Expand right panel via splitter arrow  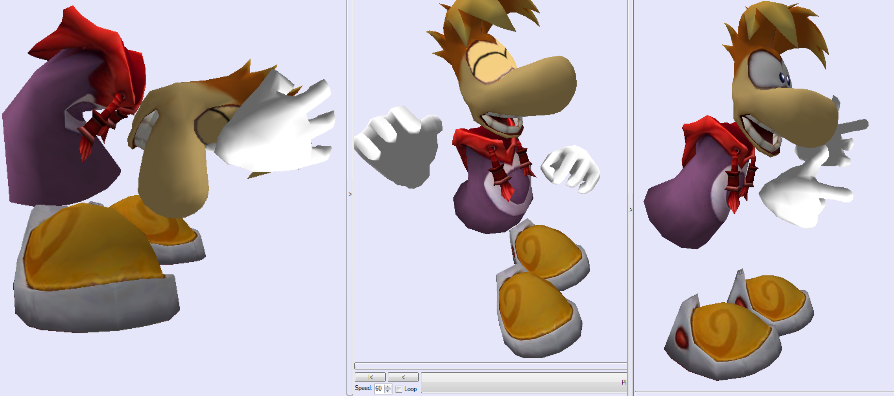click(631, 209)
